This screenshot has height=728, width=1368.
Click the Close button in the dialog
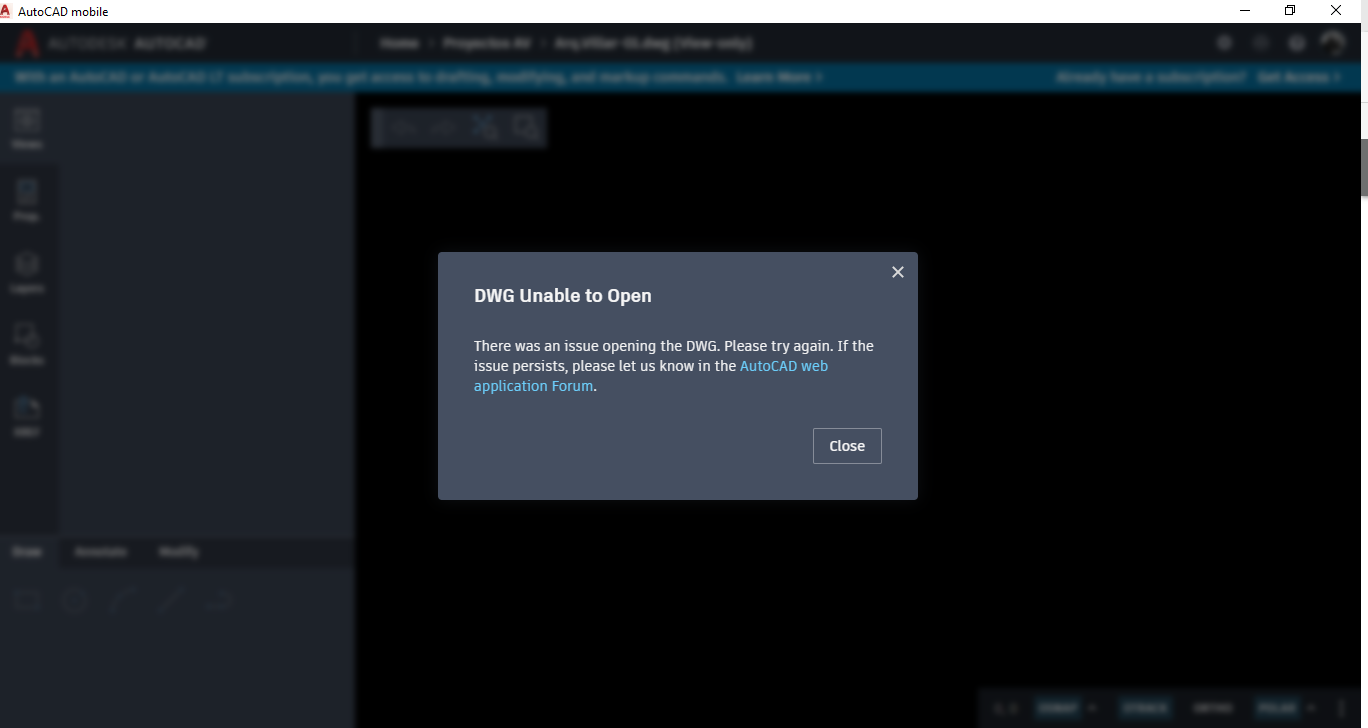coord(847,446)
